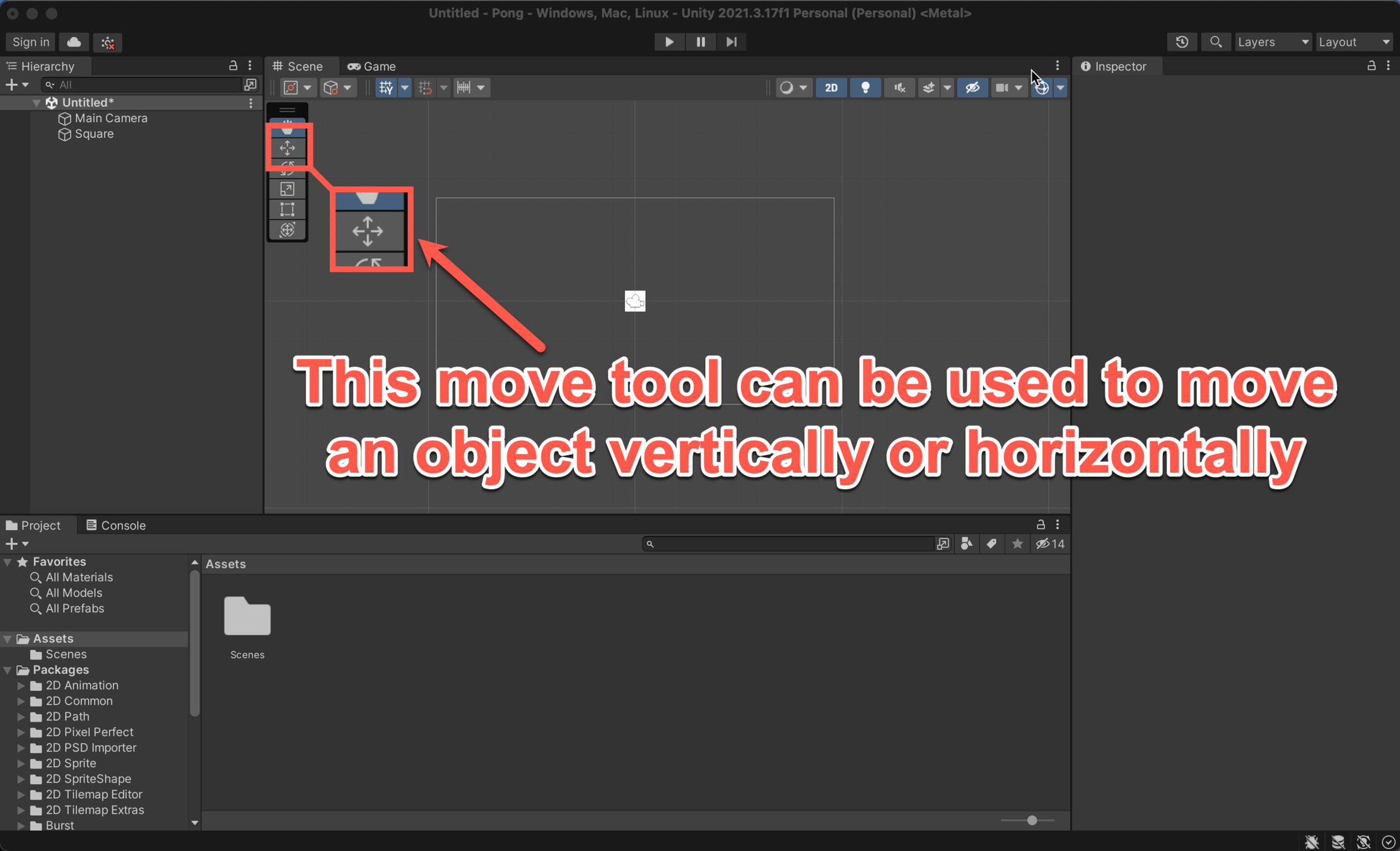Select the Move tool in scene toolbar

point(288,148)
